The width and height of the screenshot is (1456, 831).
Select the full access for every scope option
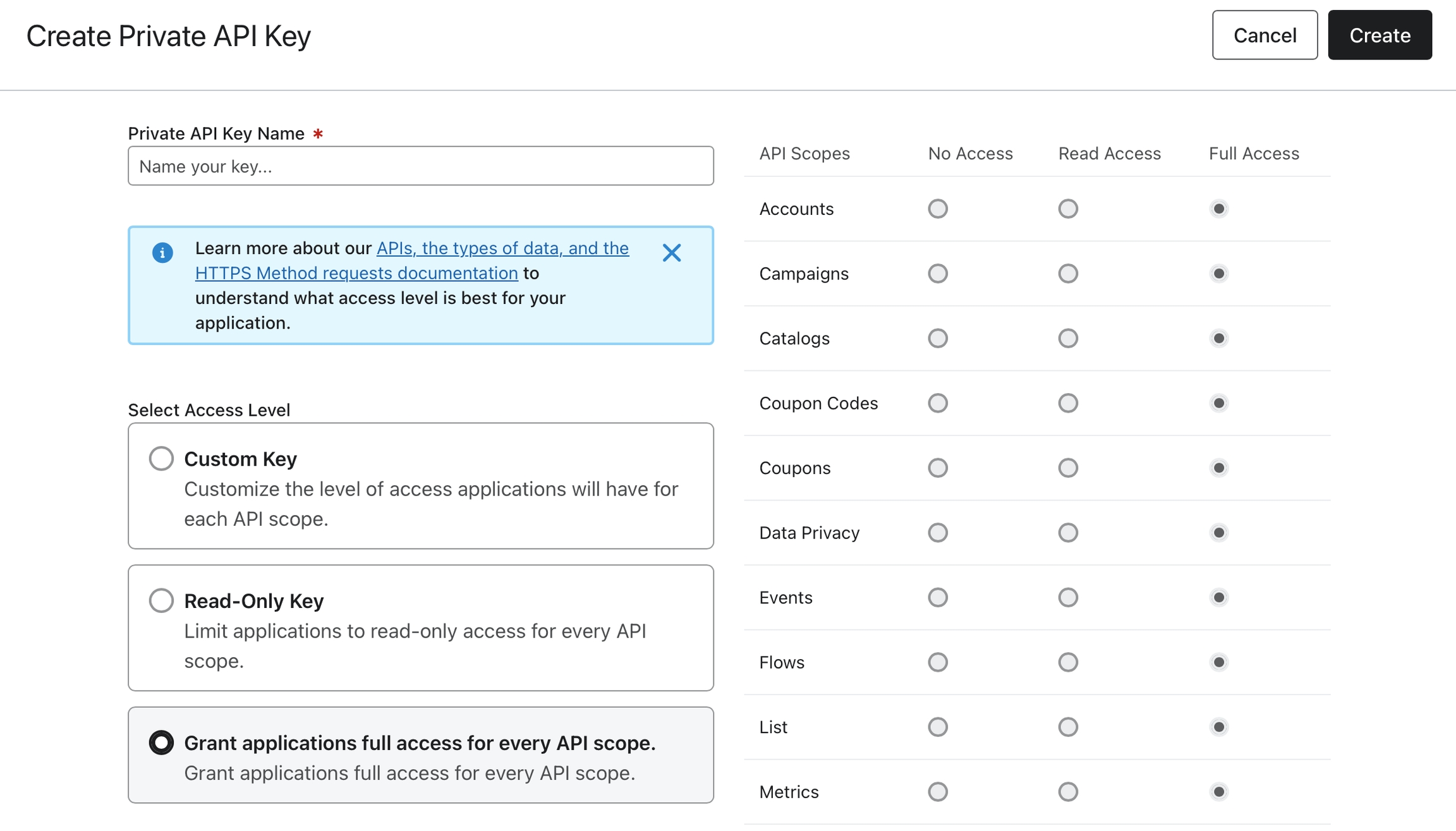point(161,743)
